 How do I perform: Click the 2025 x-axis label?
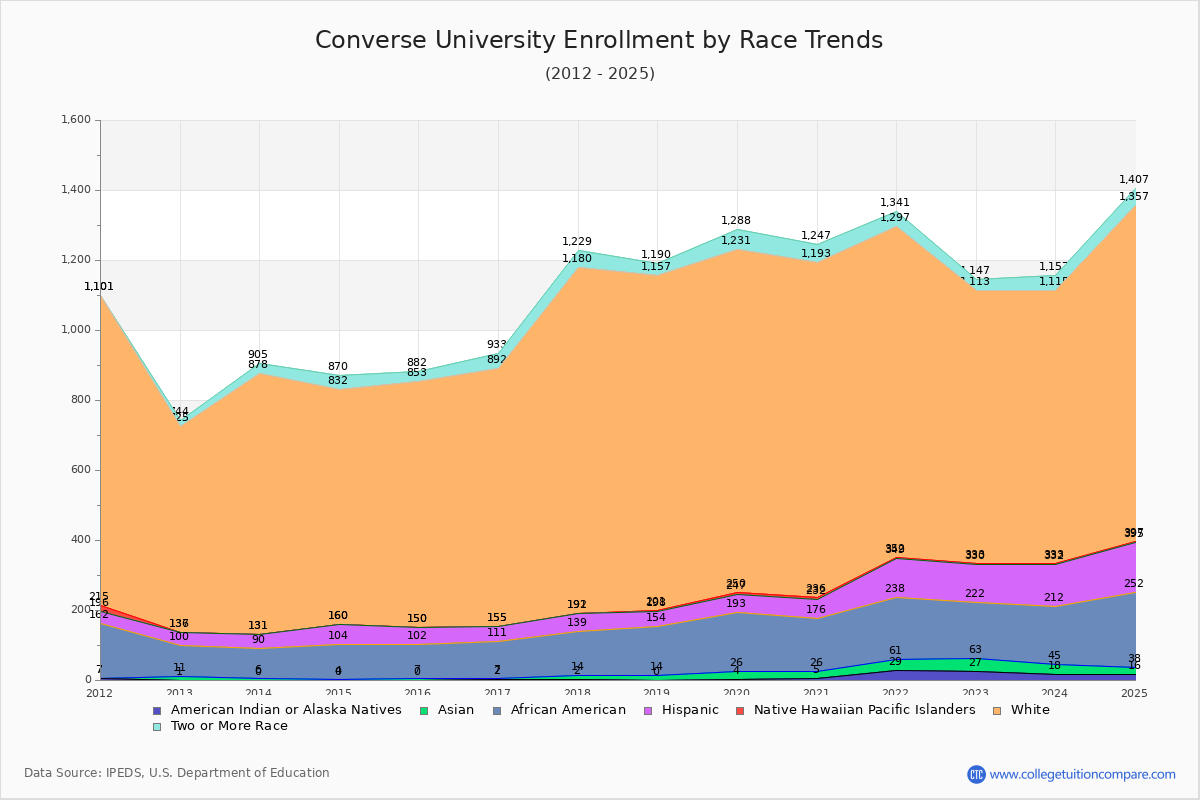tap(1135, 693)
